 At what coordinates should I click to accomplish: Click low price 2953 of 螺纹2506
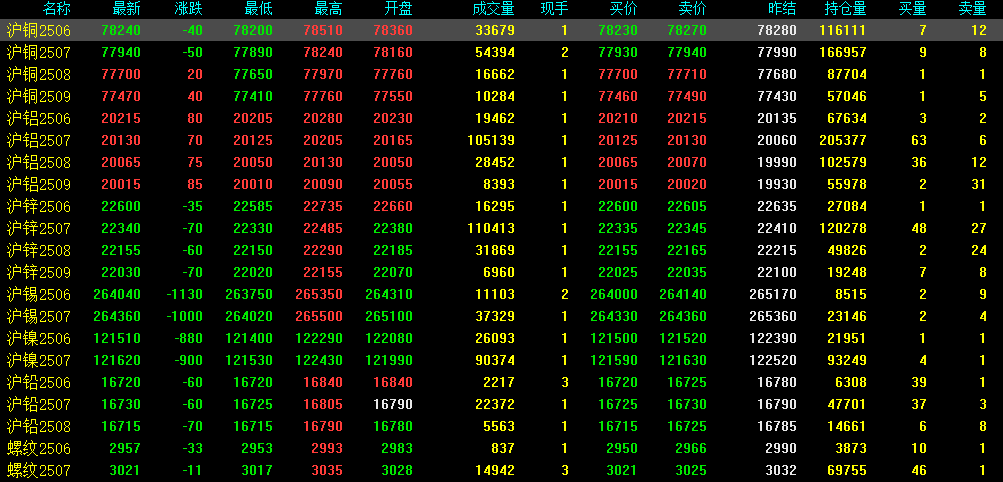click(257, 449)
